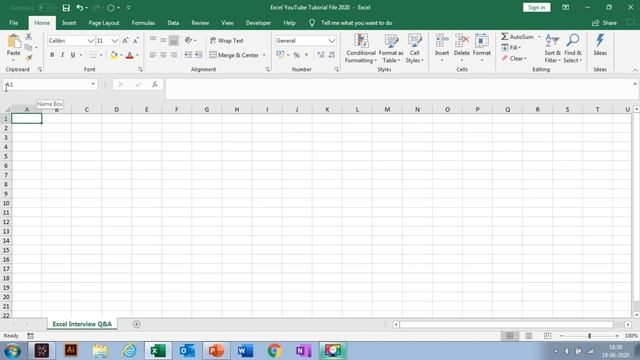Click the Delete cells icon
640x360 pixels.
[x=462, y=41]
